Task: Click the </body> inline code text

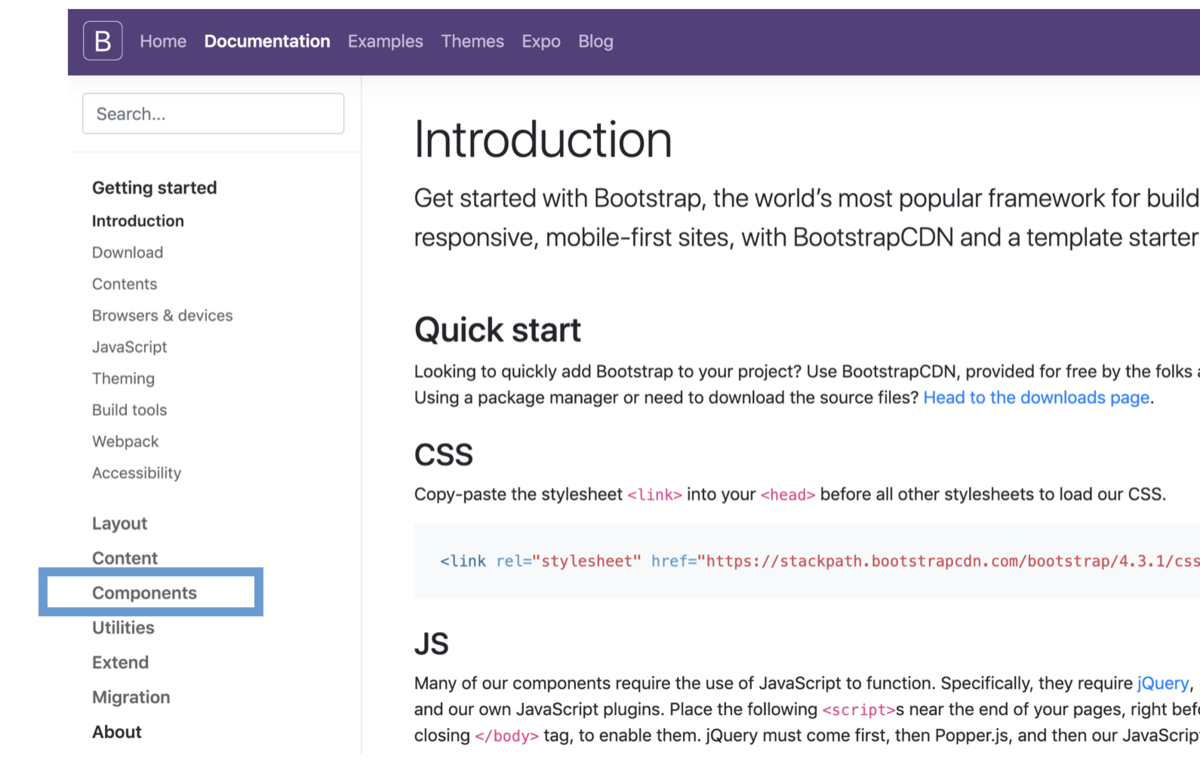Action: point(506,736)
